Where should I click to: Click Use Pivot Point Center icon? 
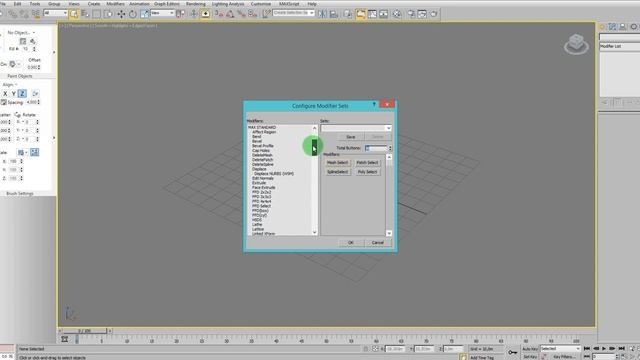click(180, 14)
